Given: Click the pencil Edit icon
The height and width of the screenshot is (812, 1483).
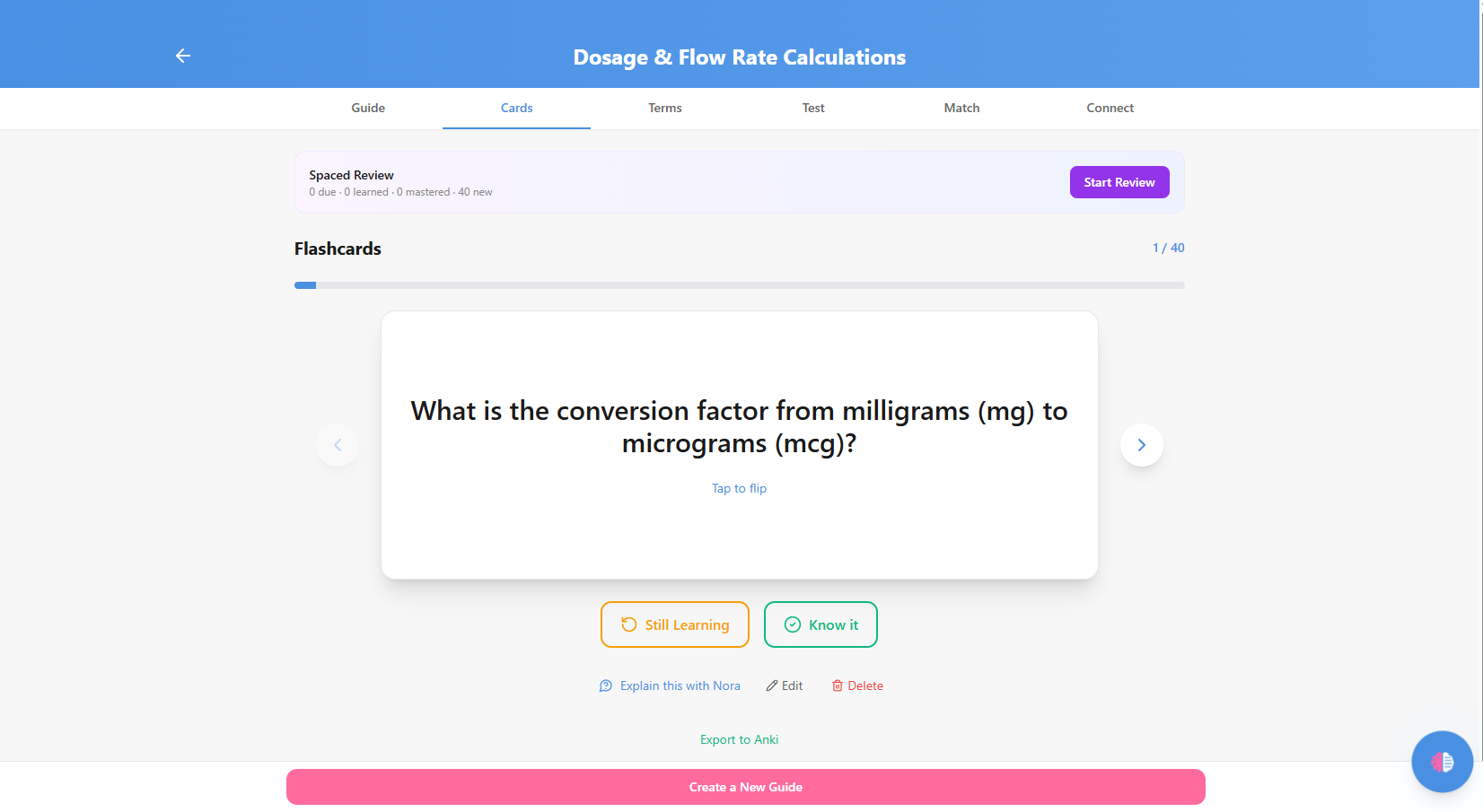Looking at the screenshot, I should (772, 685).
